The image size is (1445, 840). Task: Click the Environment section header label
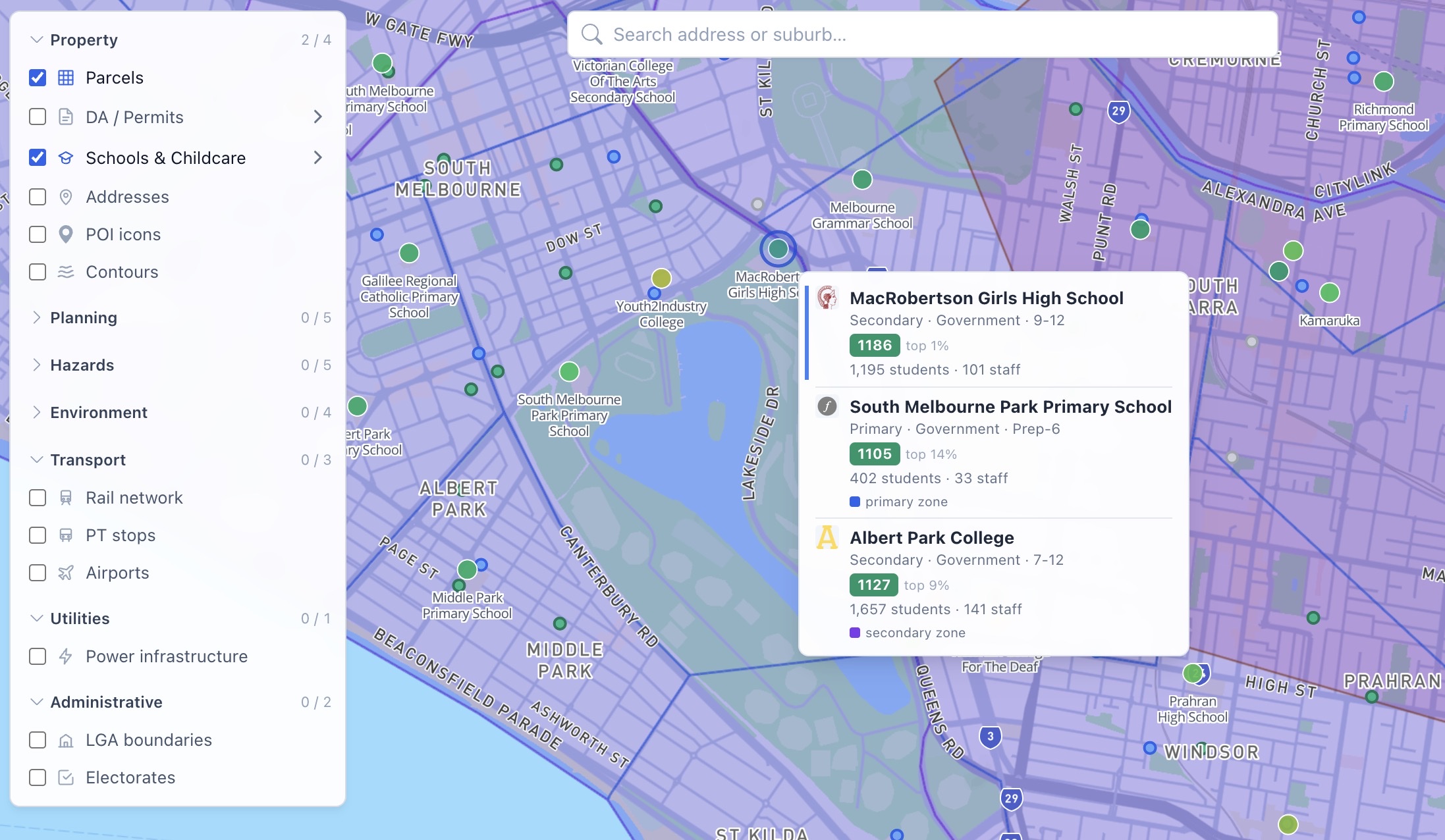pos(99,412)
